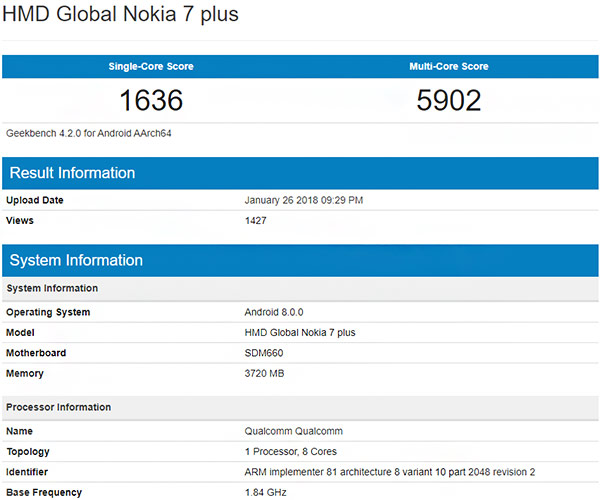Click the Views count 1427
Viewport: 600px width, 500px height.
coord(256,220)
